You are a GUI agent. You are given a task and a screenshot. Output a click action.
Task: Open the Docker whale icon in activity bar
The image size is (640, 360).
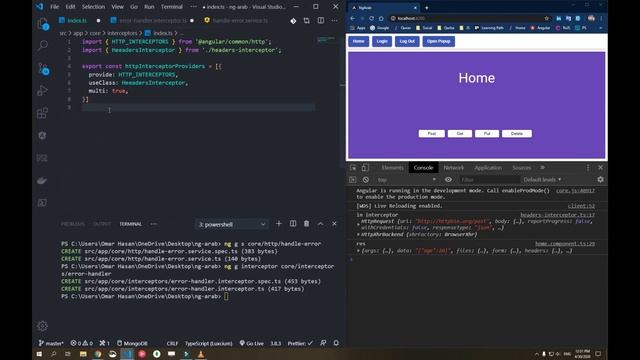click(x=42, y=180)
